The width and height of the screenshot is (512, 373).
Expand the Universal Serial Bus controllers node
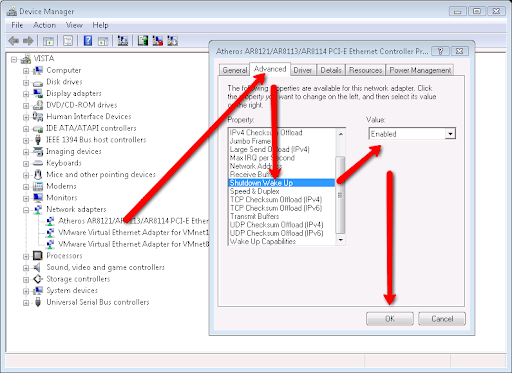pyautogui.click(x=26, y=303)
